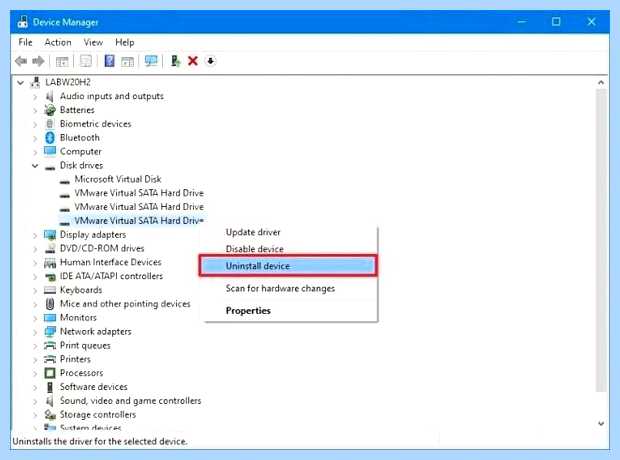The width and height of the screenshot is (620, 460).
Task: Click the Back arrow in toolbar
Action: click(x=21, y=61)
